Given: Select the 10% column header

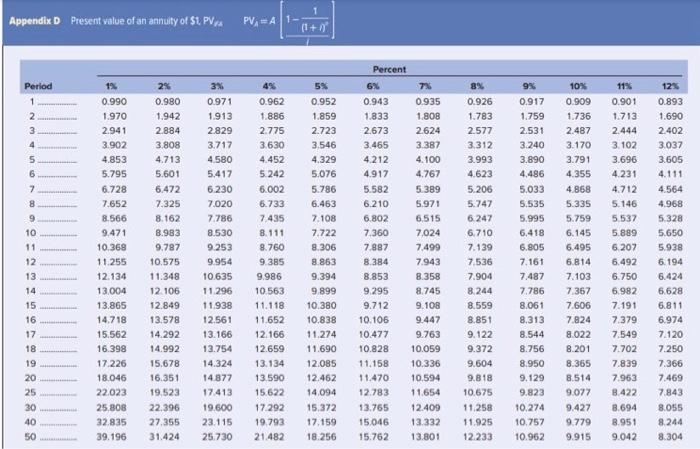Looking at the screenshot, I should click(578, 86).
